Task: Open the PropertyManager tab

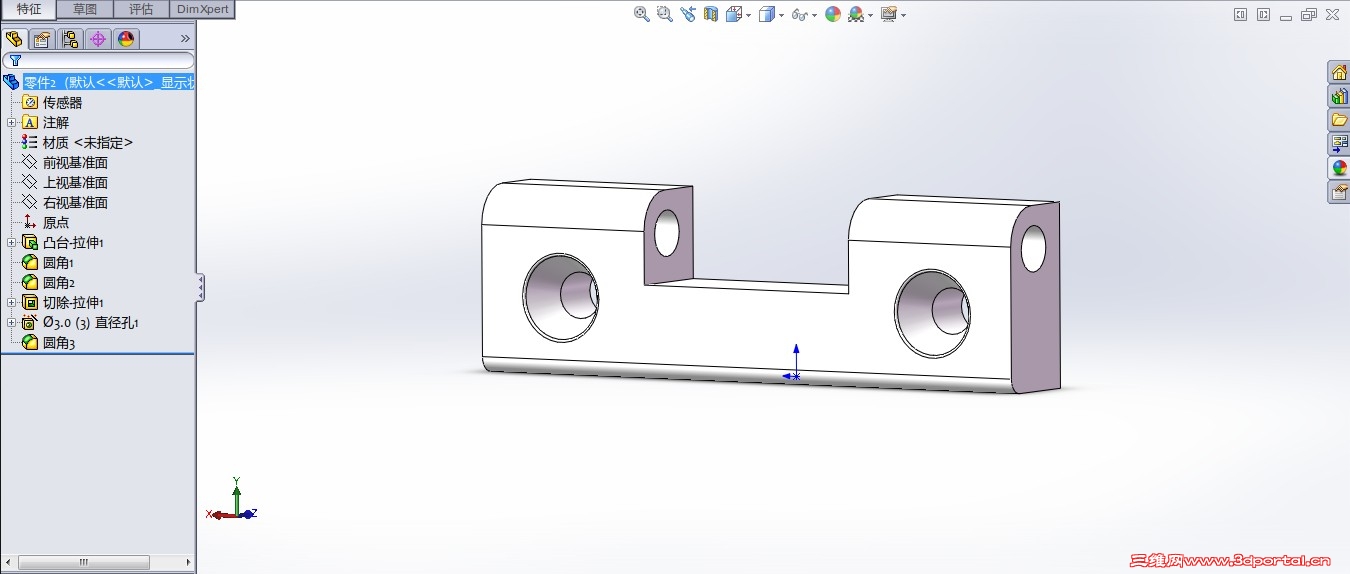Action: tap(41, 39)
